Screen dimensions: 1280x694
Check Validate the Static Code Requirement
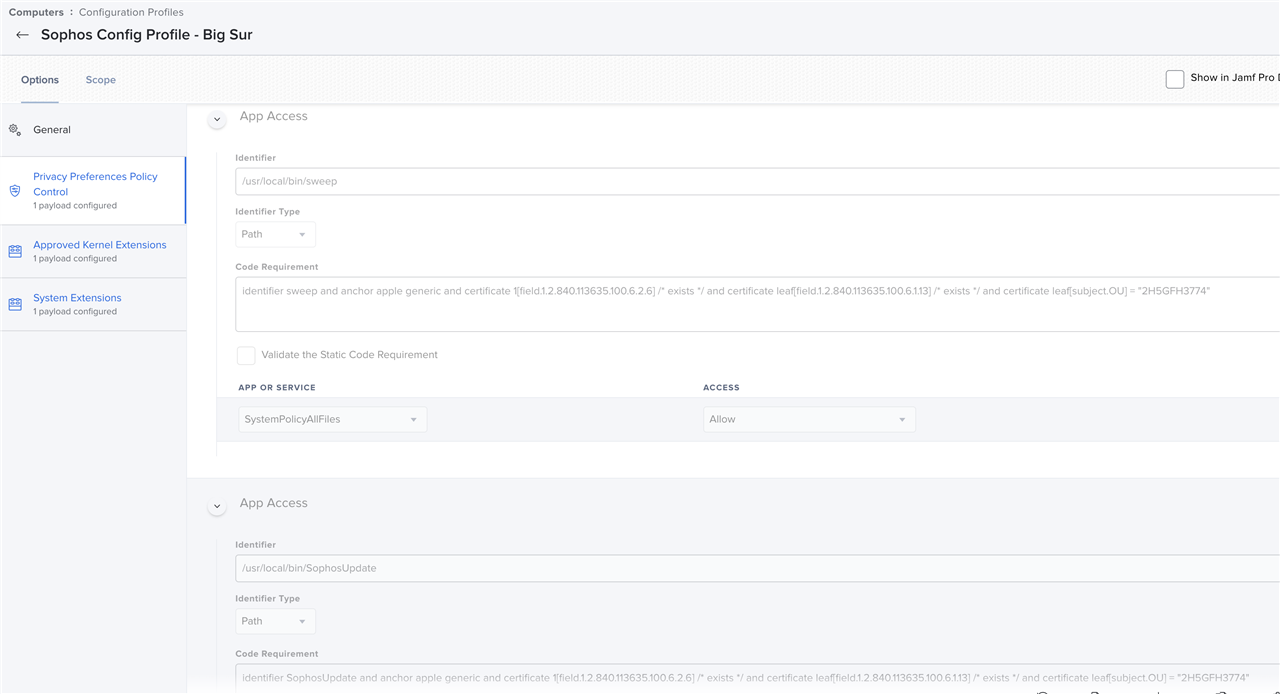coord(246,355)
